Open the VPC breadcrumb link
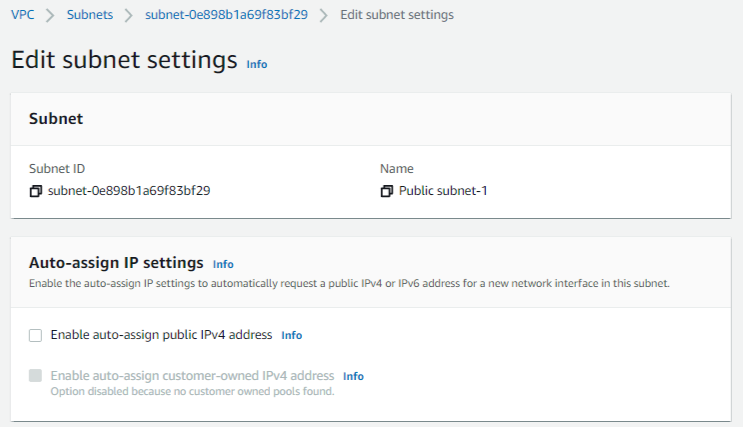Viewport: 743px width, 427px height. (23, 15)
